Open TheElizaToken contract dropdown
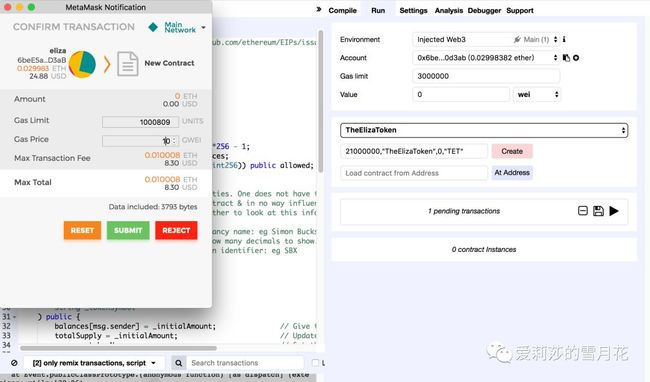 pos(484,130)
